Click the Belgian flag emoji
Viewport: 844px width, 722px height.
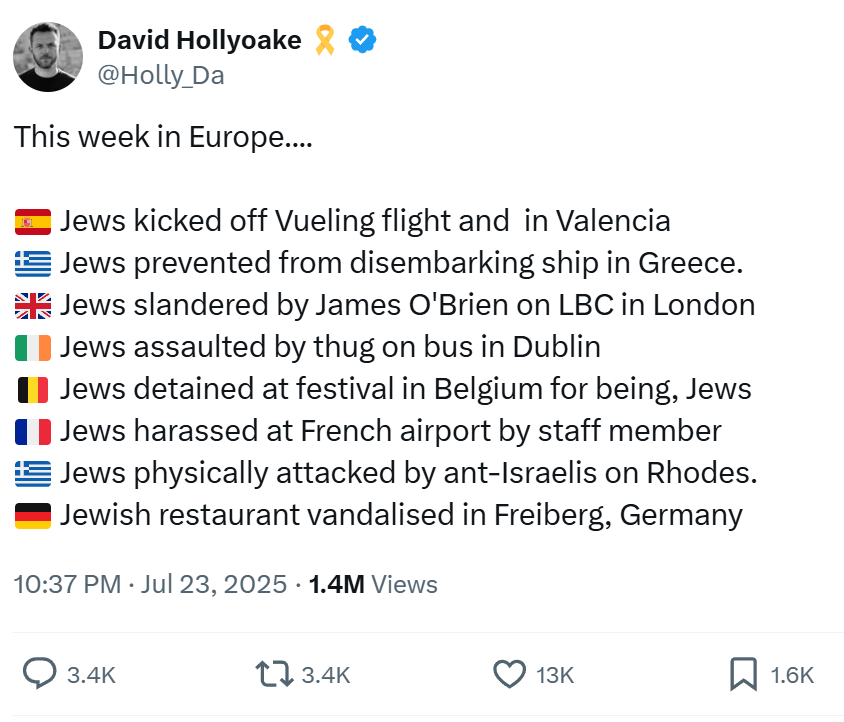tap(33, 390)
